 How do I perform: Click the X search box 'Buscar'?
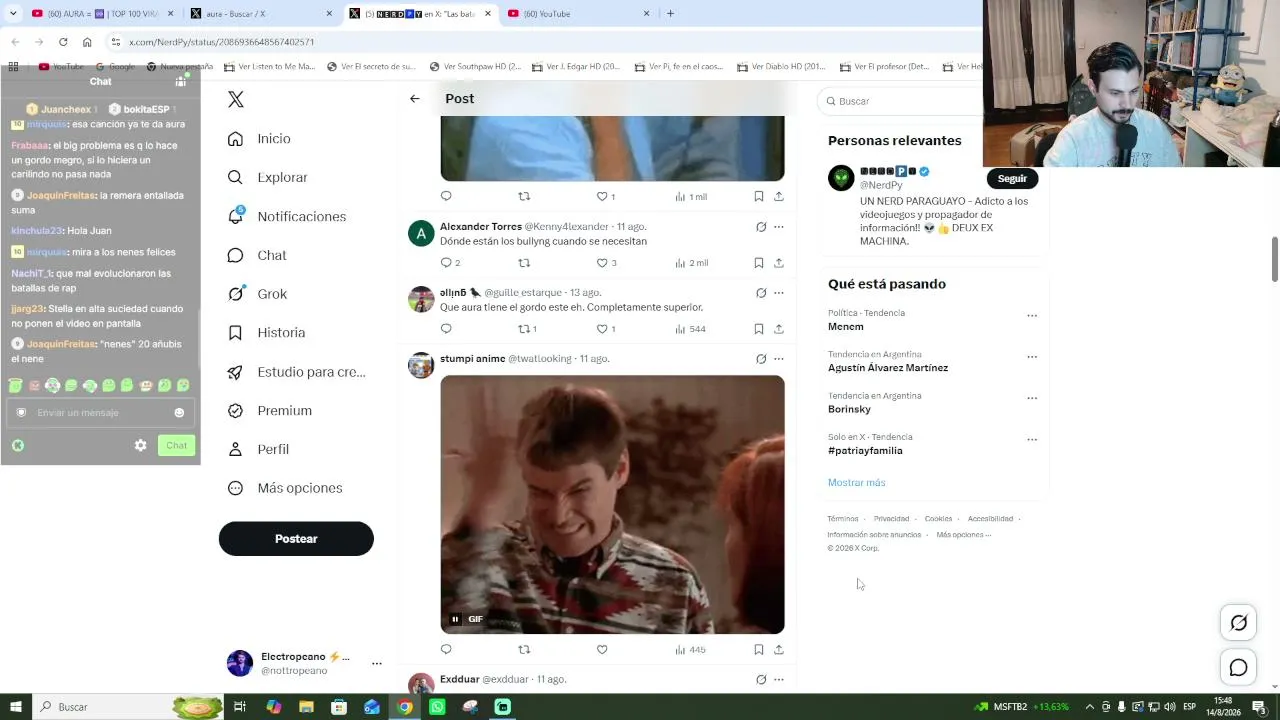coord(902,101)
